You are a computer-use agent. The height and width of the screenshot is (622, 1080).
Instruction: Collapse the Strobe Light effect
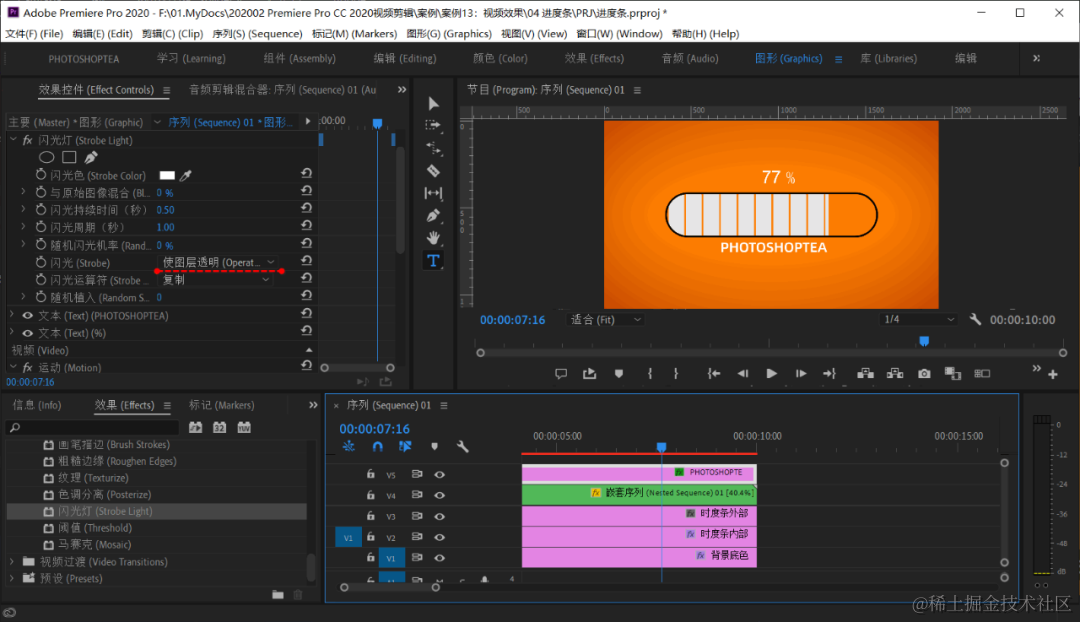tap(13, 140)
